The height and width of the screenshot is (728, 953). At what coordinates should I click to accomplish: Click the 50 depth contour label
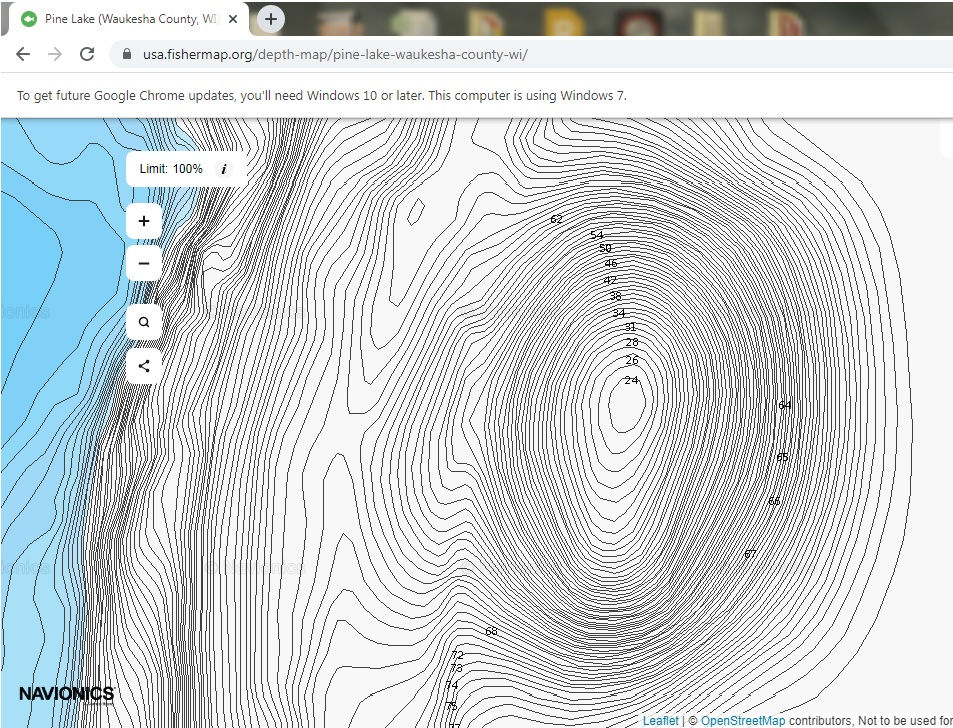pos(605,248)
